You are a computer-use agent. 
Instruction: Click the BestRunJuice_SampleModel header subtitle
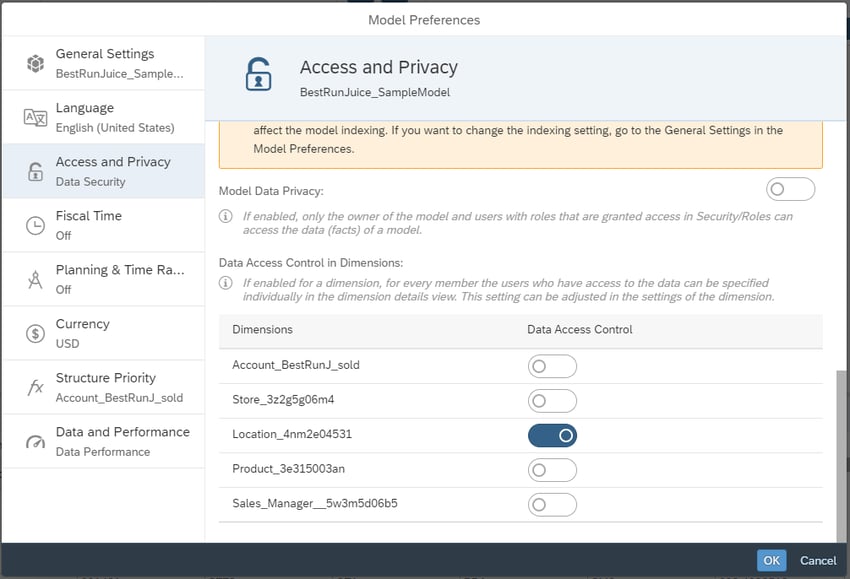(x=375, y=92)
